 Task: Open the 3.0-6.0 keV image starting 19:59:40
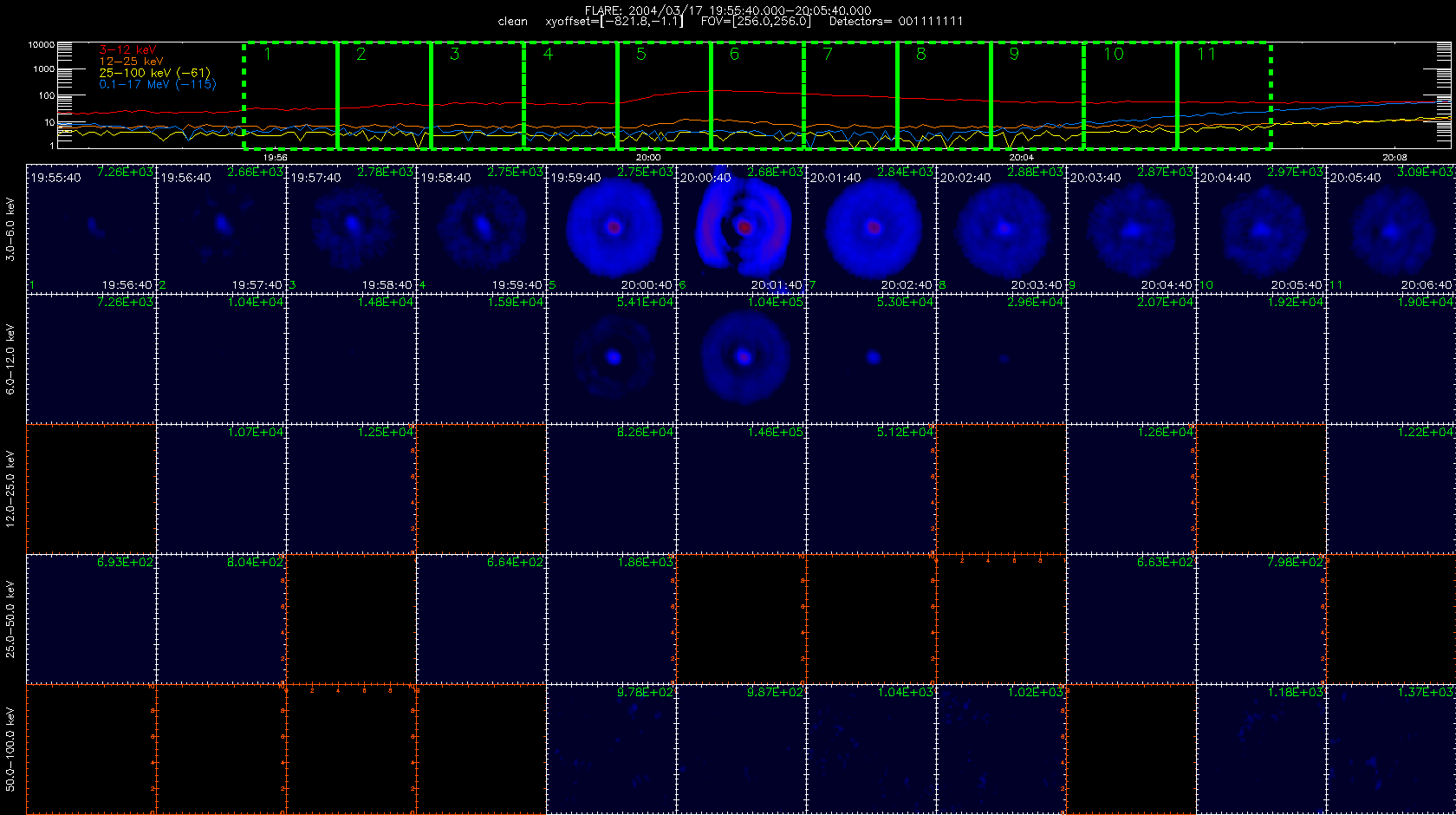point(611,228)
